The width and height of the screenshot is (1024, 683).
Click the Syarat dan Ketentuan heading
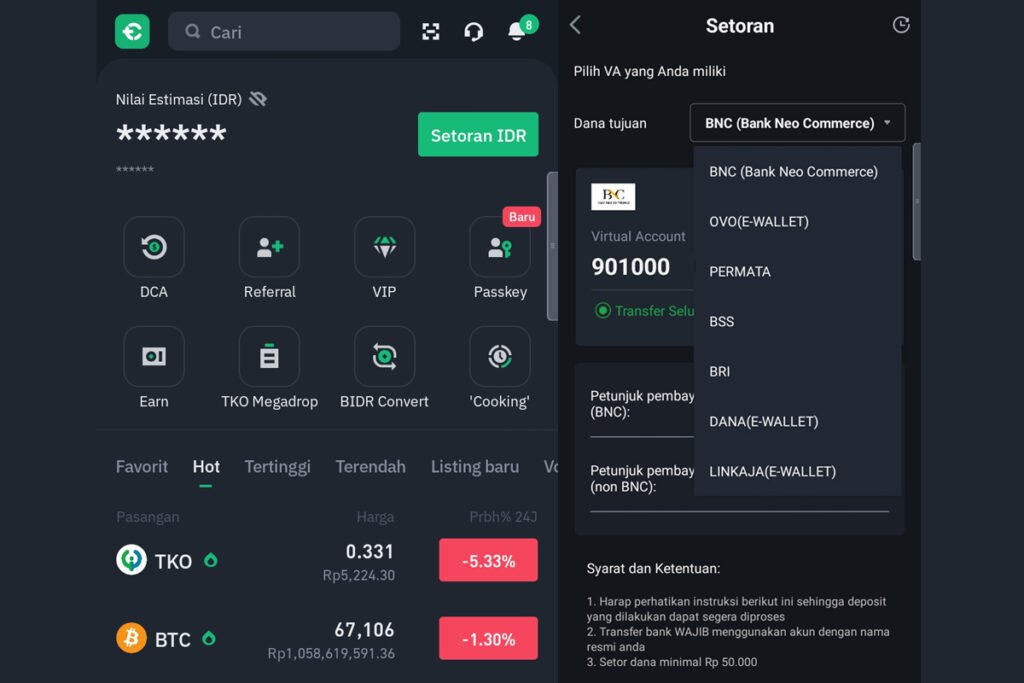[653, 569]
